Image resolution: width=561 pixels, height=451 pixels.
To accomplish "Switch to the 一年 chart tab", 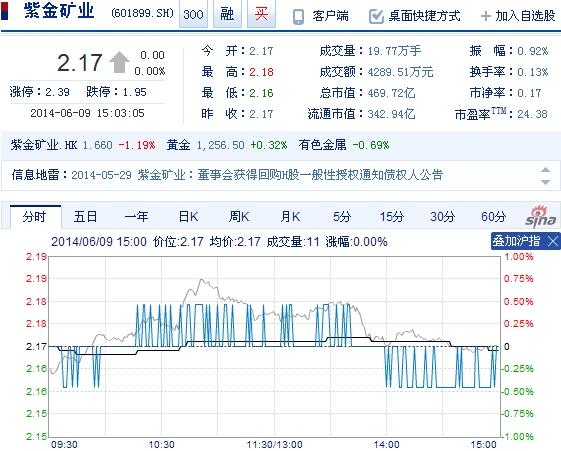I will click(x=136, y=217).
